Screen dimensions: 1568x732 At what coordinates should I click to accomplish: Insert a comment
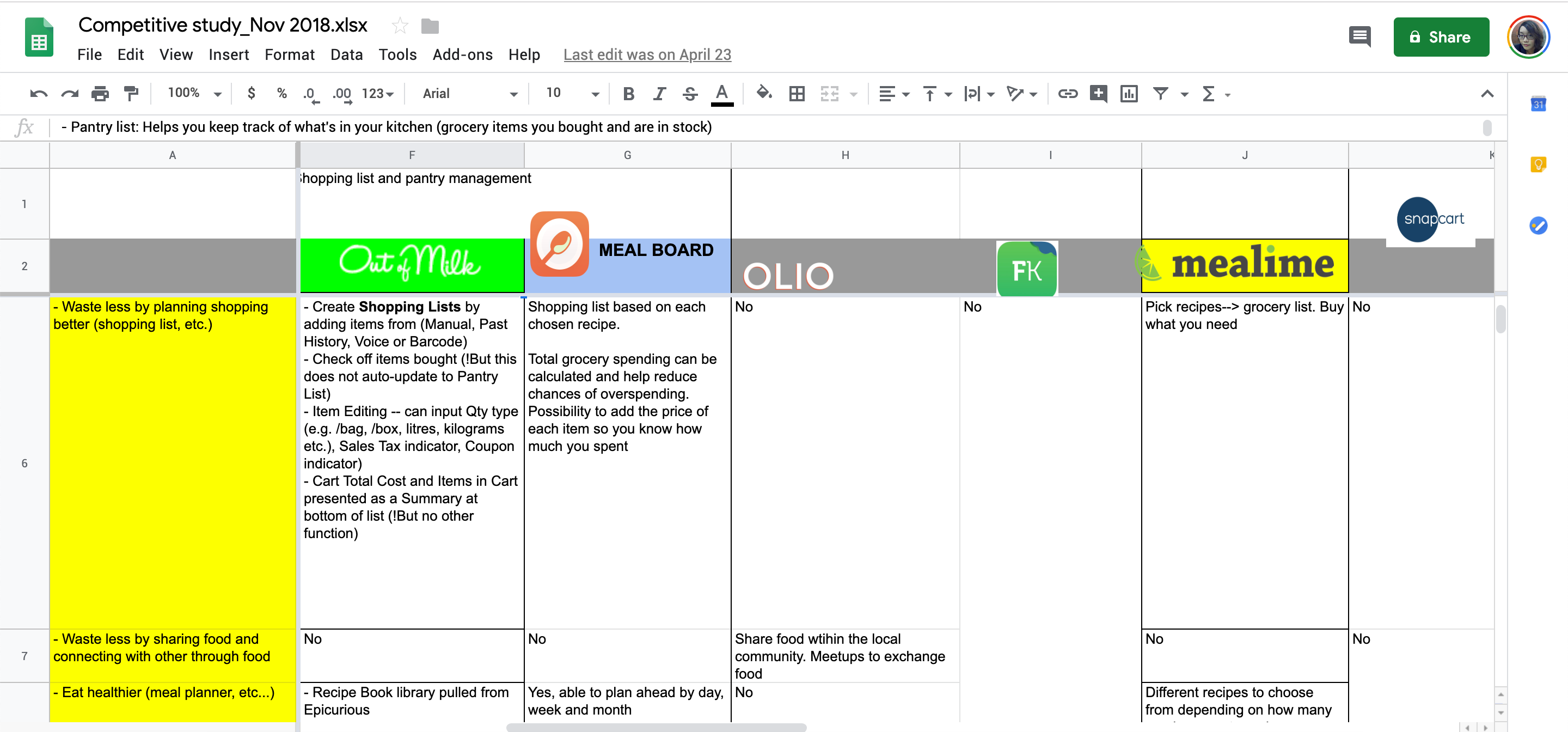pyautogui.click(x=1098, y=94)
